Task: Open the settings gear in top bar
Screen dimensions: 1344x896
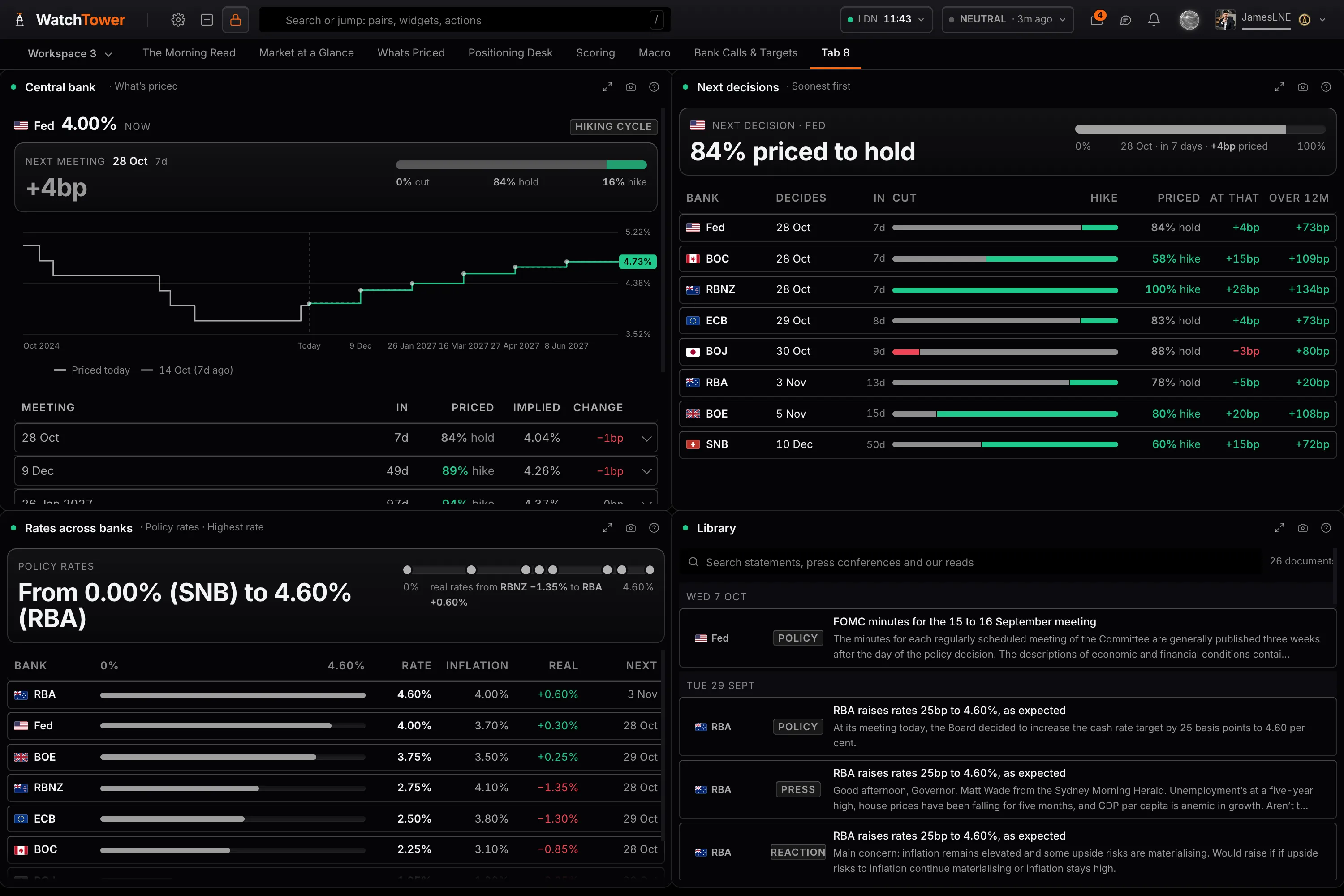Action: point(178,20)
